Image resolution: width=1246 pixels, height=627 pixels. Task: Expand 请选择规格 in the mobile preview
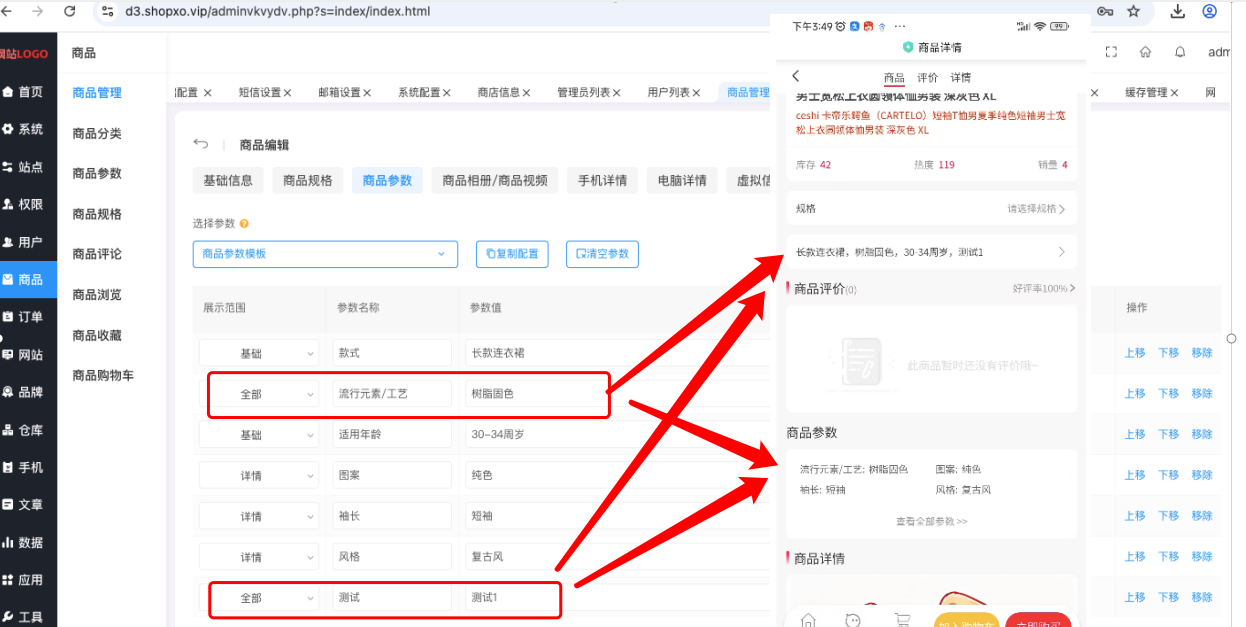[x=1036, y=209]
